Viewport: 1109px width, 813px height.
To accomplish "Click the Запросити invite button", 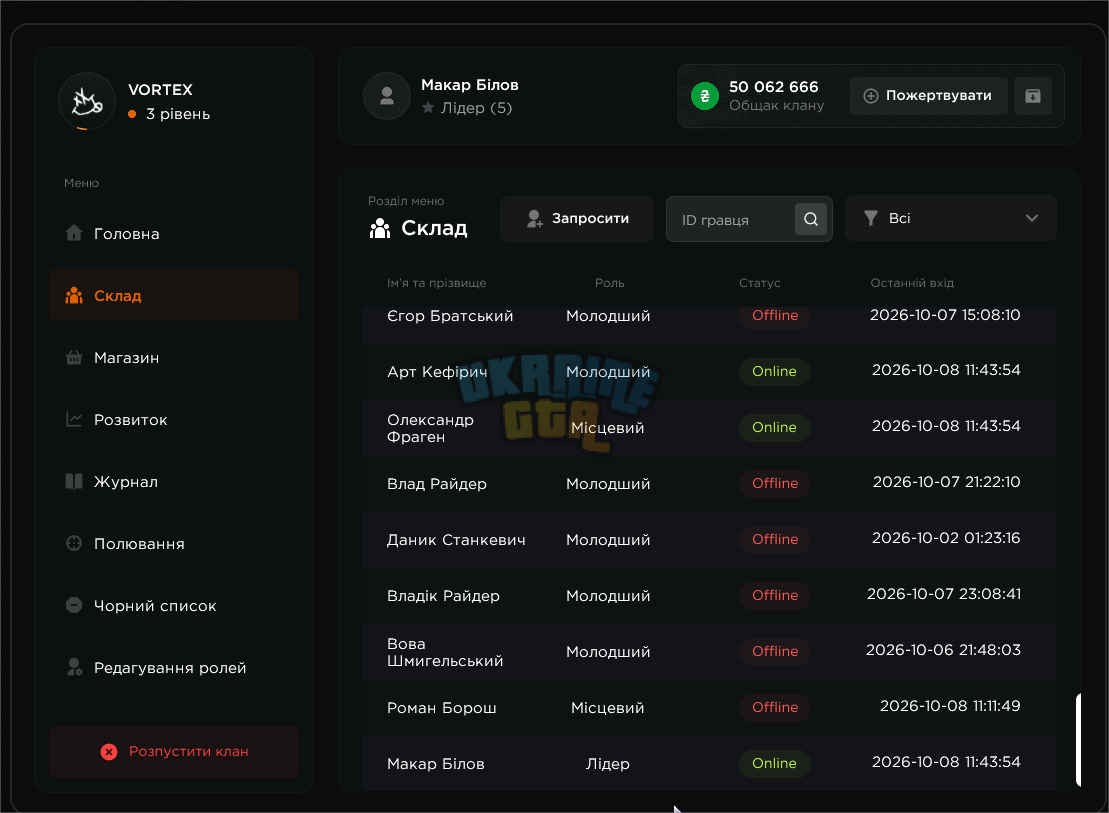I will click(576, 219).
